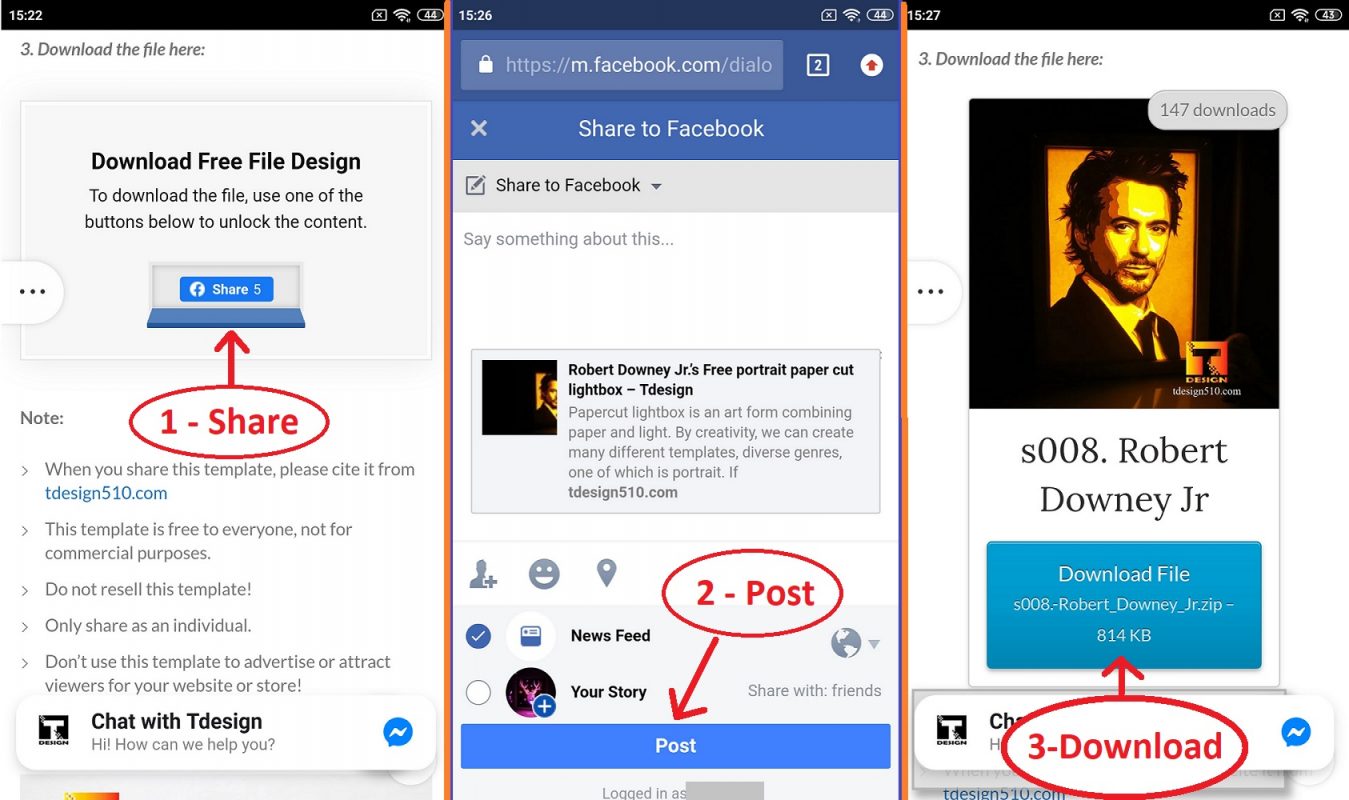
Task: Click Tdesign logo in left chat widget
Action: click(x=53, y=731)
